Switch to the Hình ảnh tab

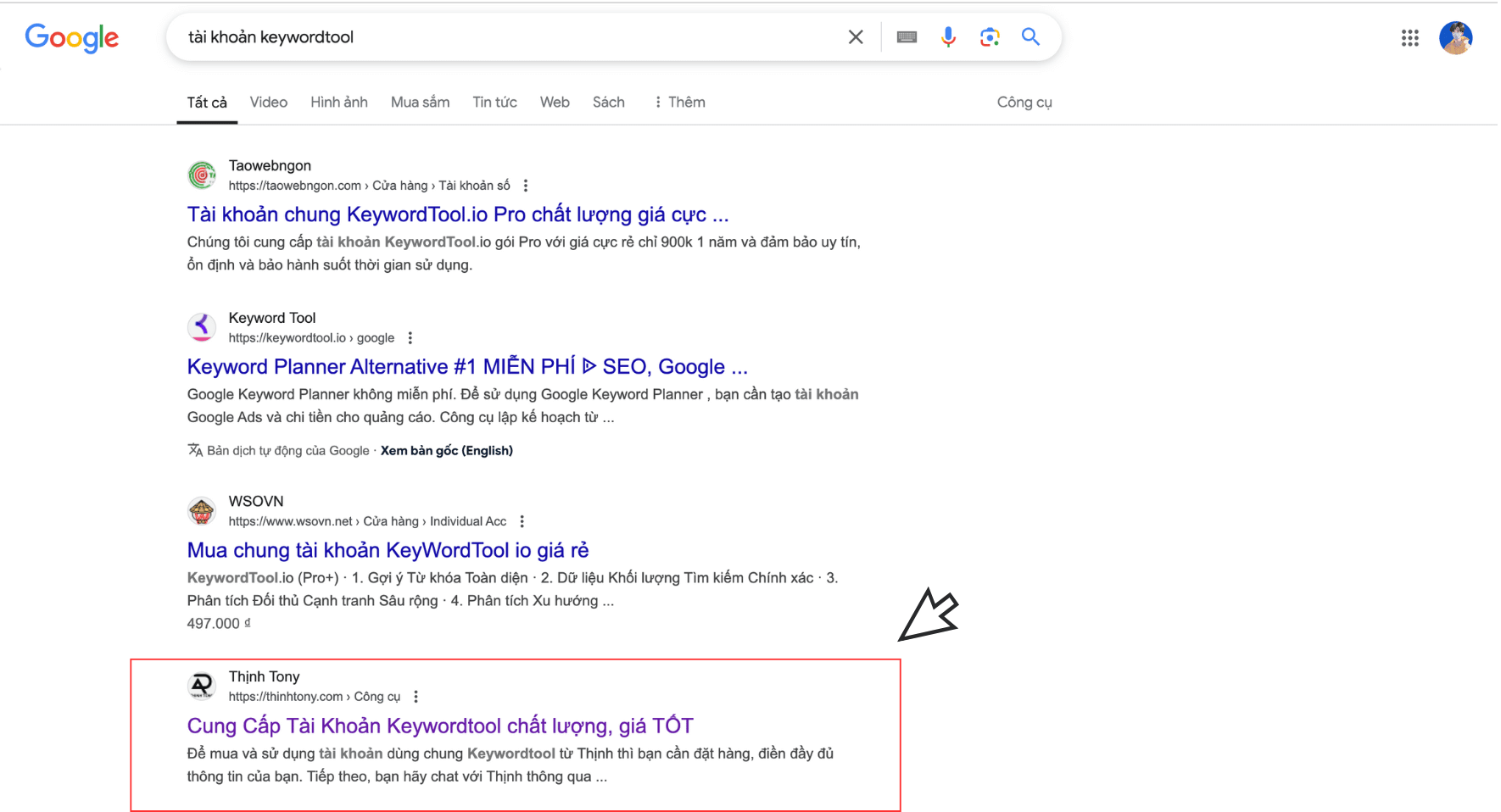click(x=339, y=103)
